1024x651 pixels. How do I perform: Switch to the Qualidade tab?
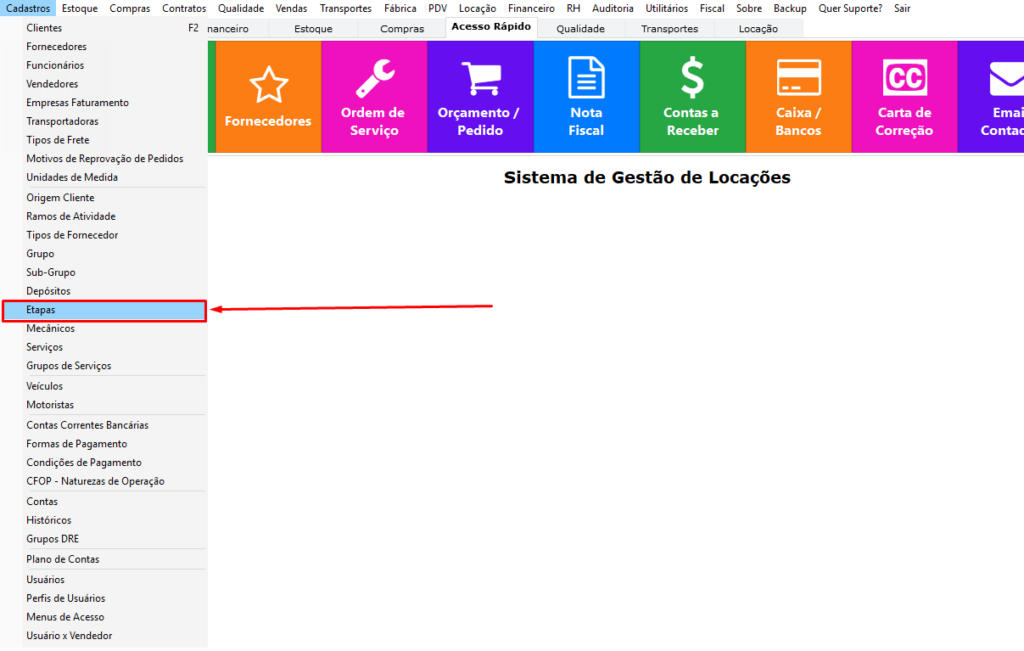coord(580,29)
